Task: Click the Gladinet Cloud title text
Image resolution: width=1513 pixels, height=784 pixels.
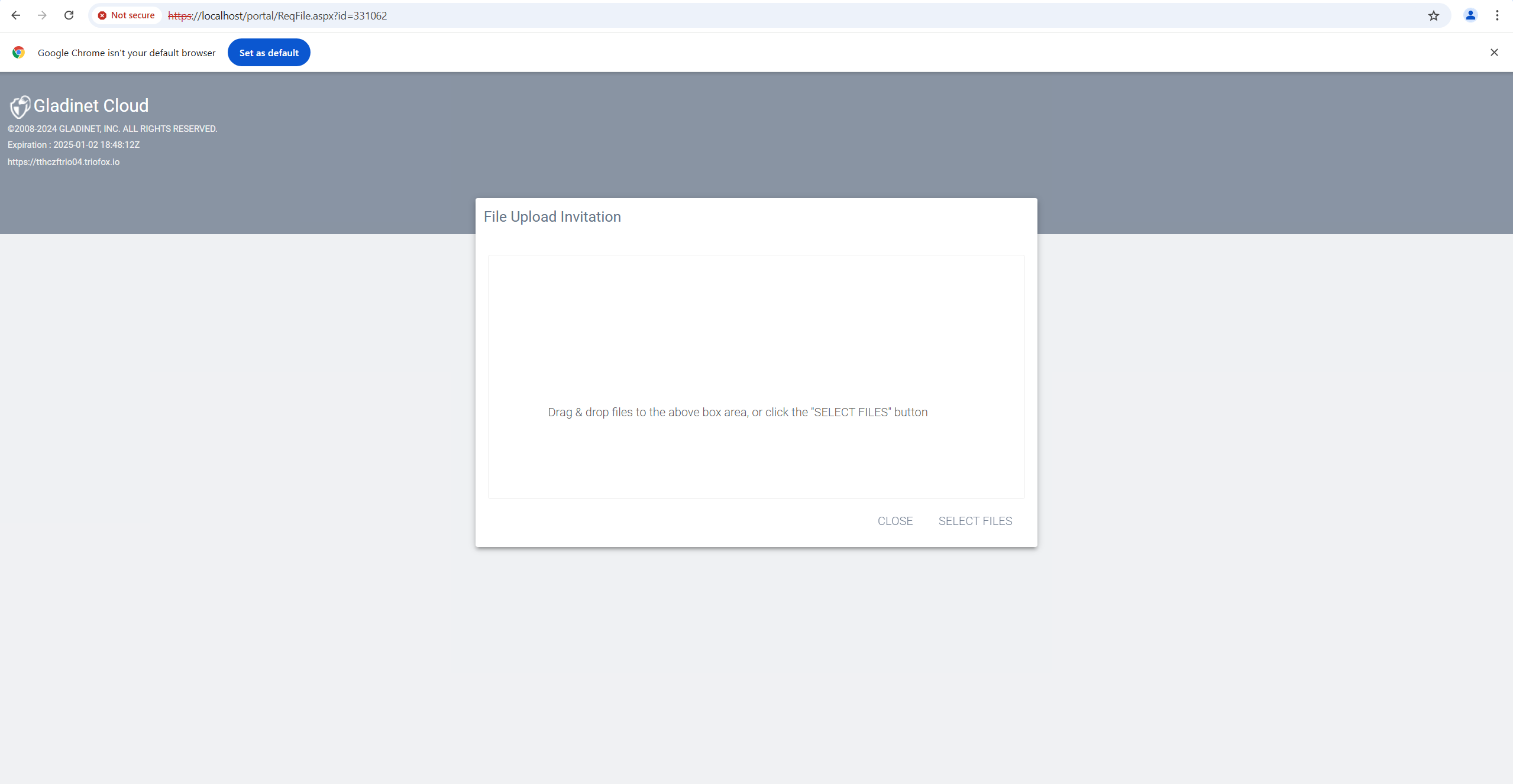Action: [91, 106]
